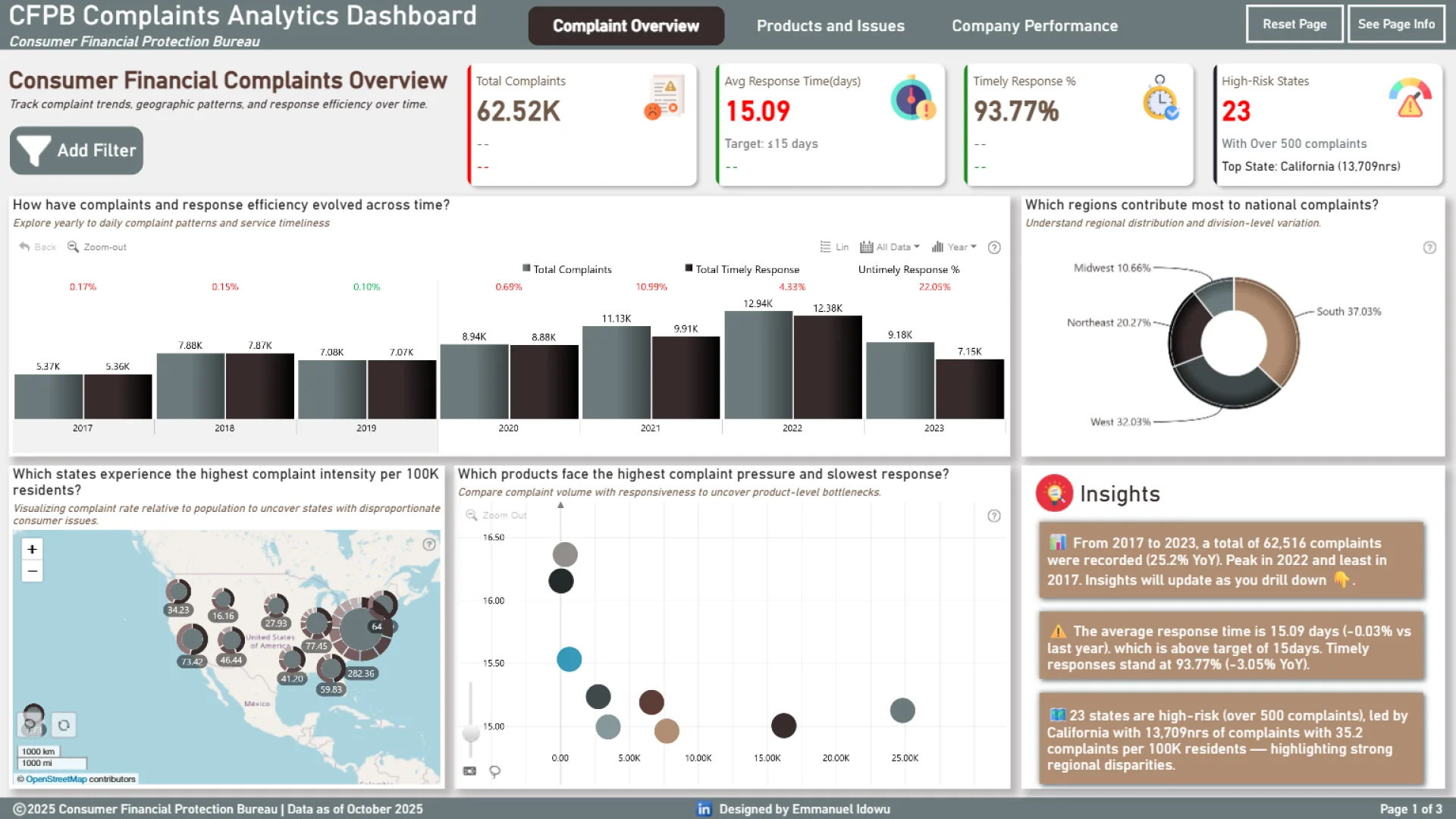Open the Add Filter panel

tap(77, 151)
